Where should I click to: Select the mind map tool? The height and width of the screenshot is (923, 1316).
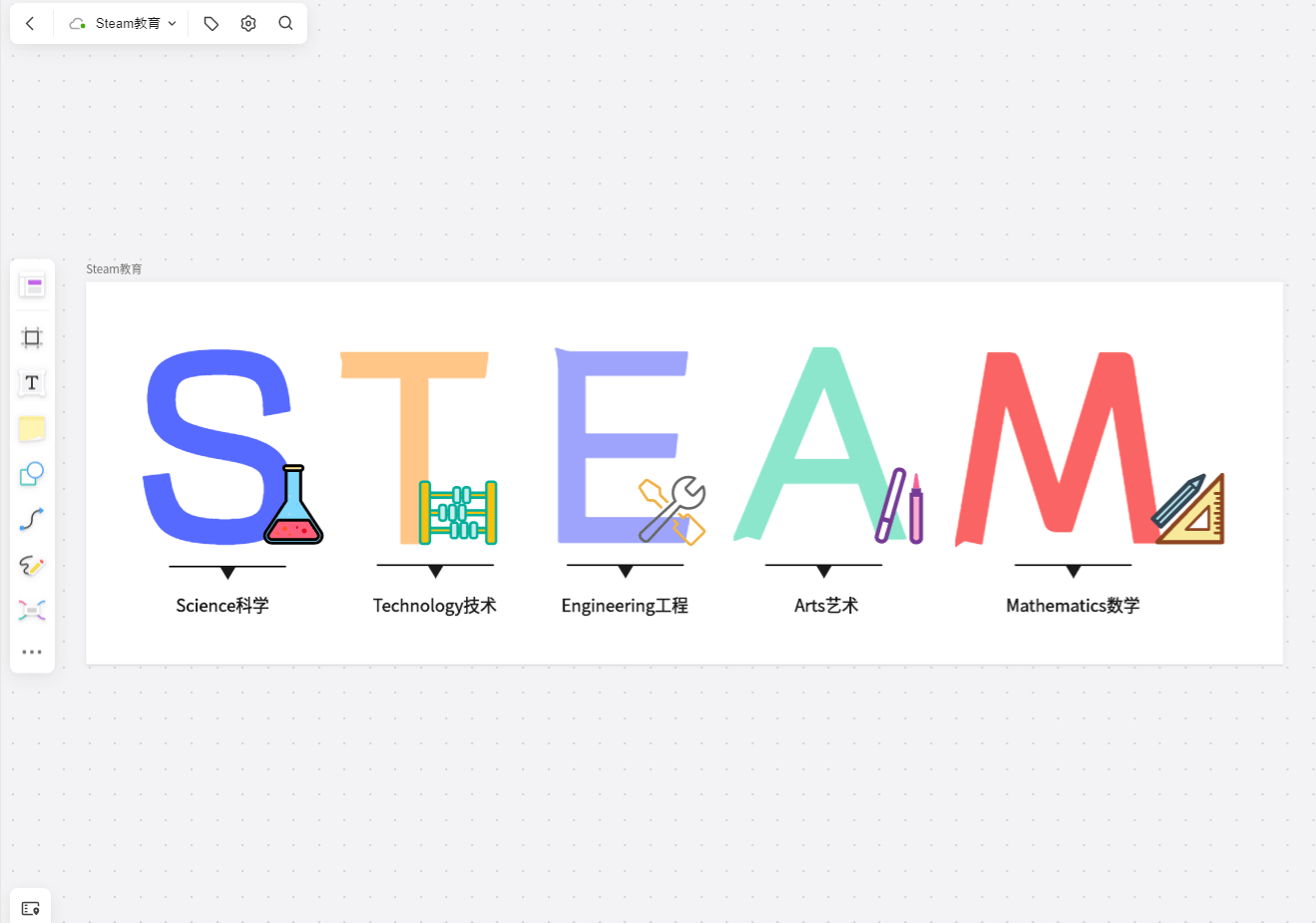click(x=32, y=611)
